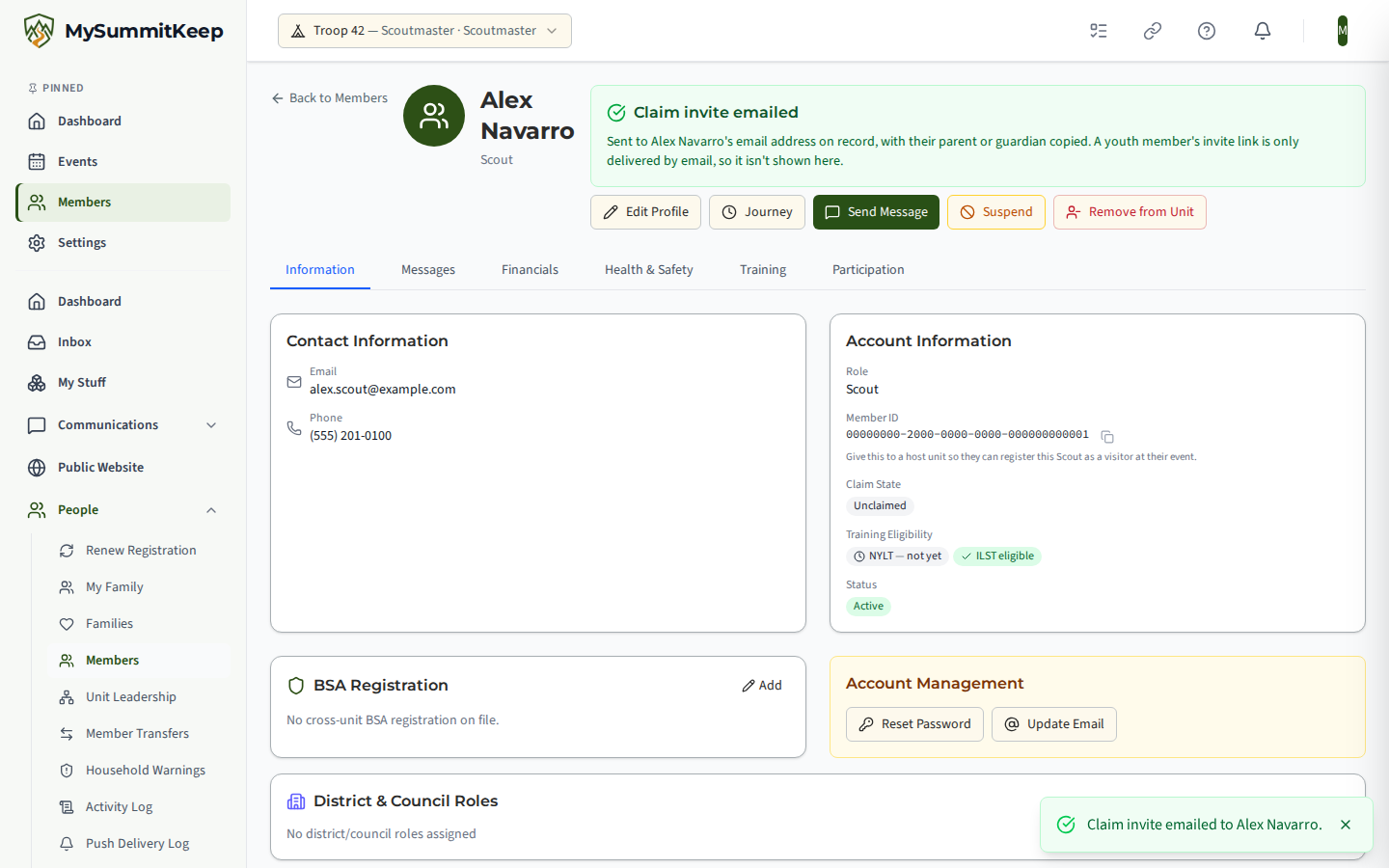This screenshot has width=1389, height=868.
Task: Go back to Members list
Action: click(x=329, y=98)
